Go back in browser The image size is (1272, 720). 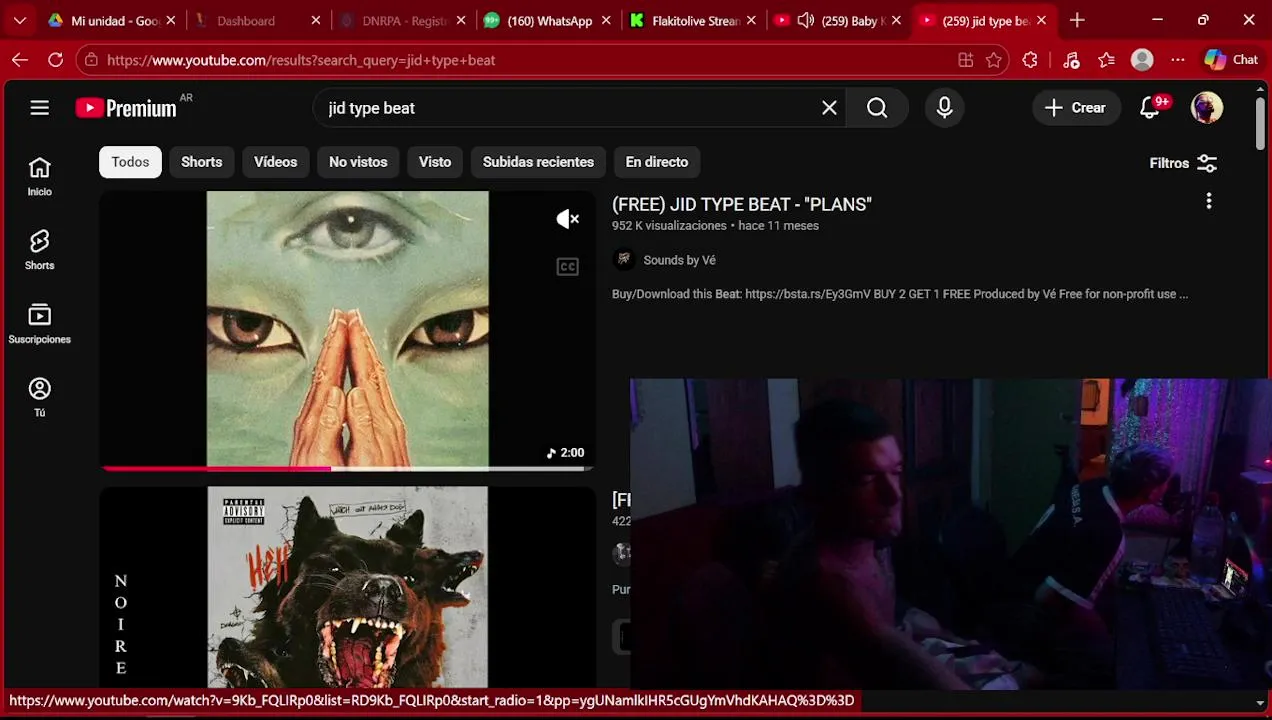20,60
